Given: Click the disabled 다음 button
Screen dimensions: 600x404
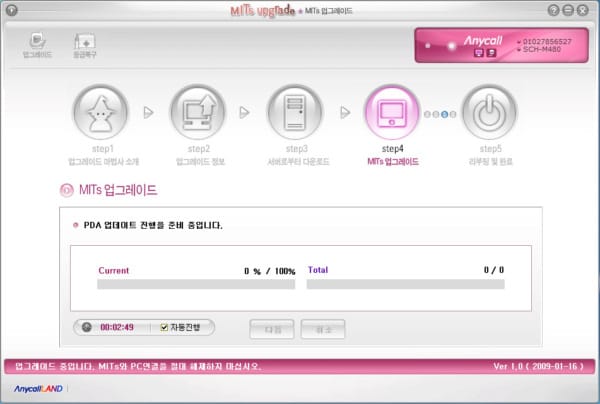Looking at the screenshot, I should (272, 329).
